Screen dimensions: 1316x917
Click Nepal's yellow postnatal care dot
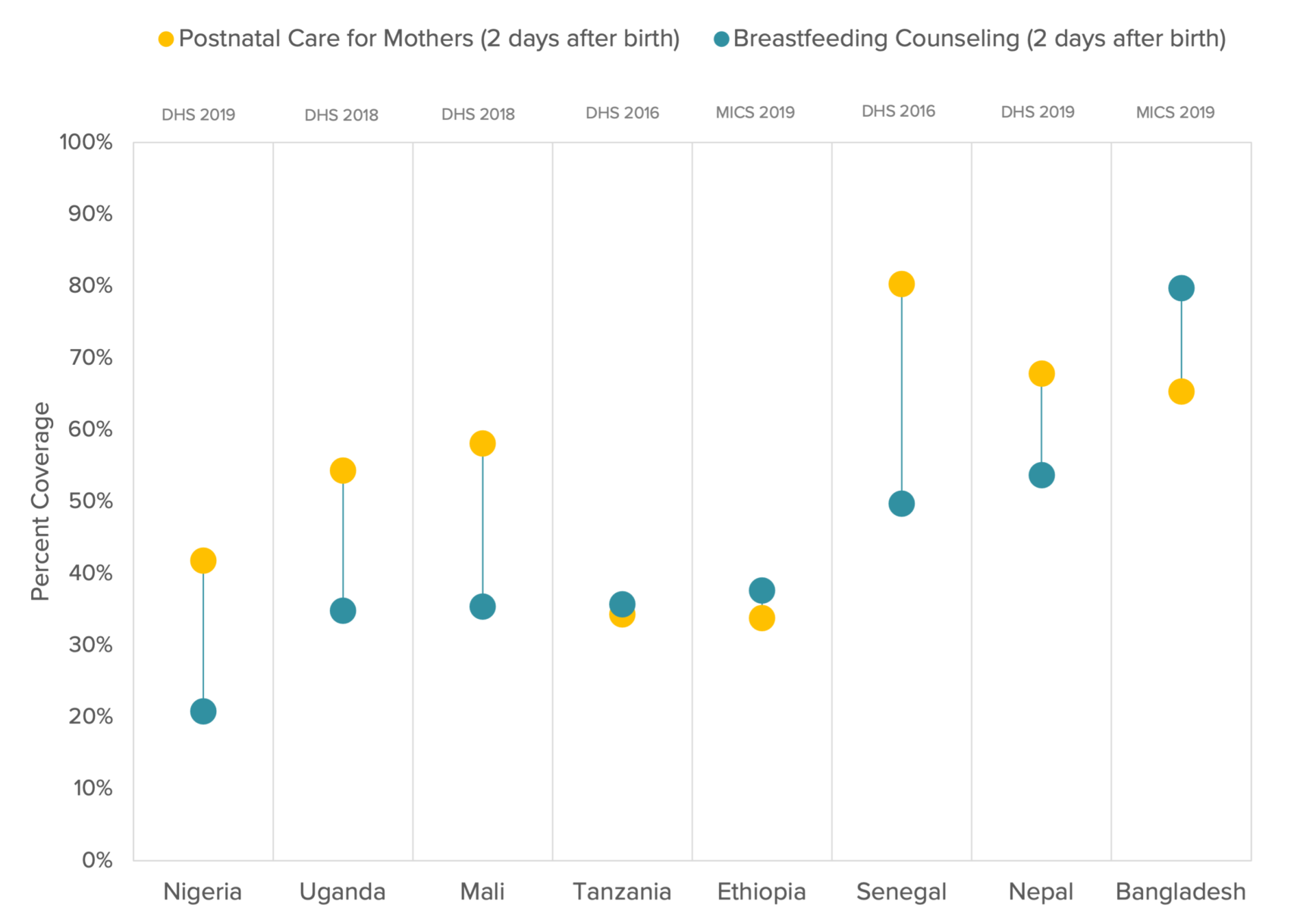point(1041,373)
